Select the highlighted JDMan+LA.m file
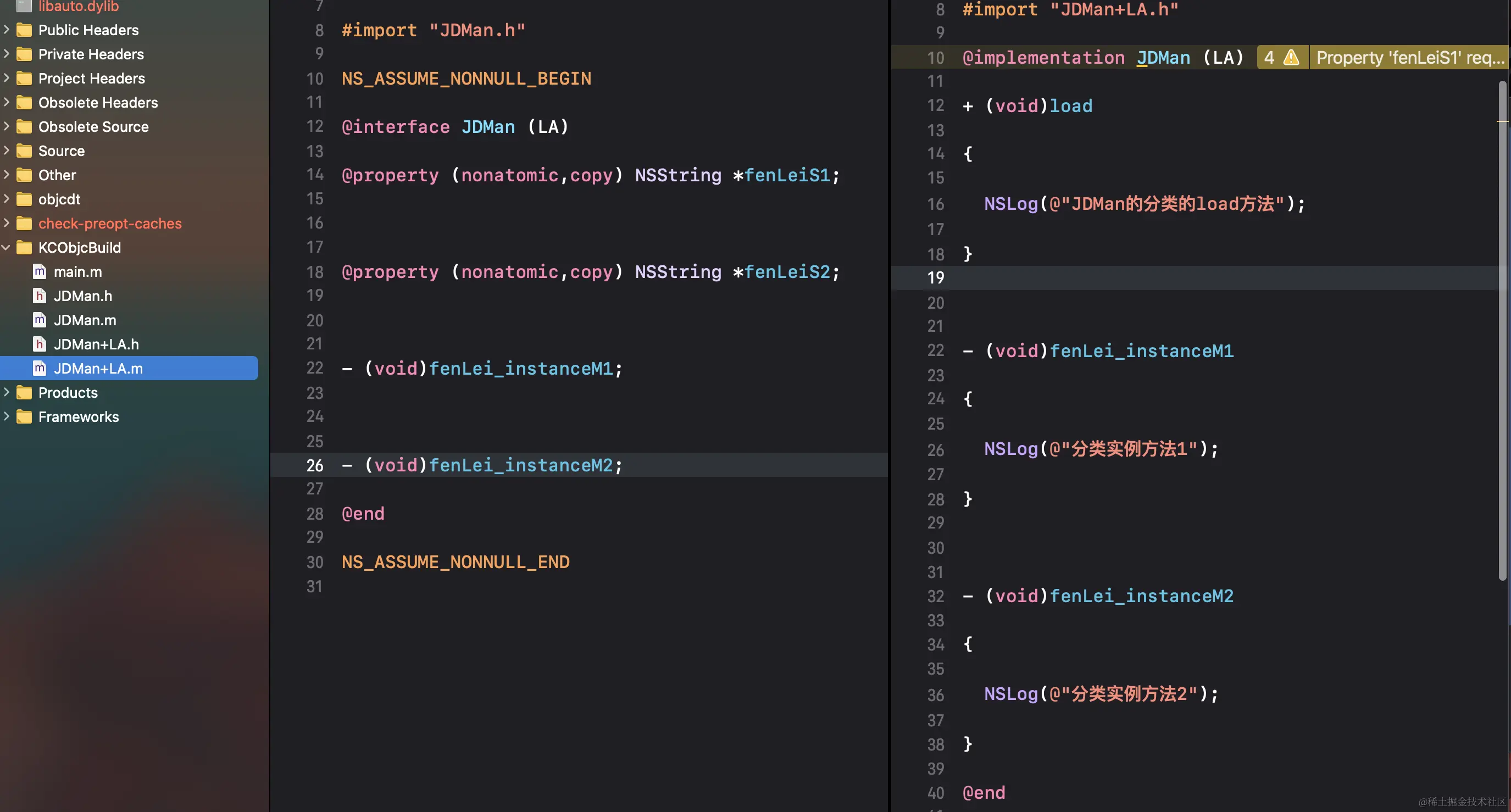1511x812 pixels. click(129, 369)
